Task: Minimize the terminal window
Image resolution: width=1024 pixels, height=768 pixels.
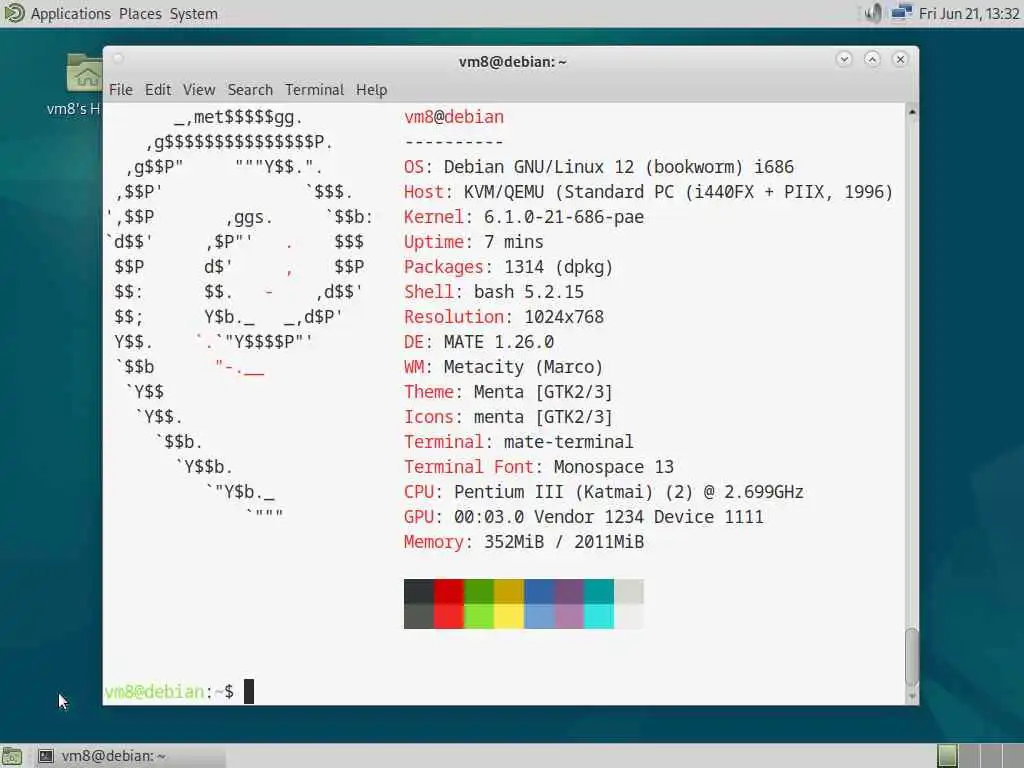Action: [x=844, y=59]
